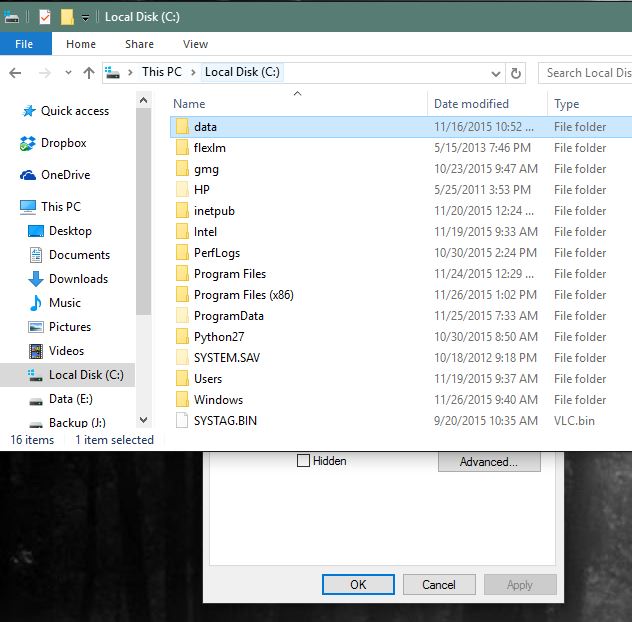Viewport: 632px width, 622px height.
Task: Click the drive icon in the title bar
Action: (11, 17)
